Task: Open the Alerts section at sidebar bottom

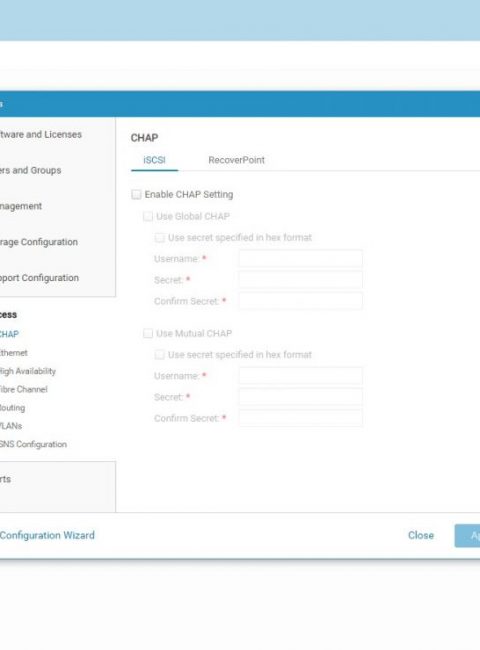Action: 5,479
